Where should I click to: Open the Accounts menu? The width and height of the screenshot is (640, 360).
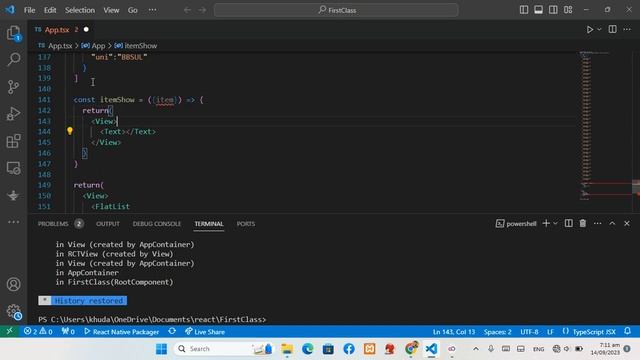click(x=13, y=284)
